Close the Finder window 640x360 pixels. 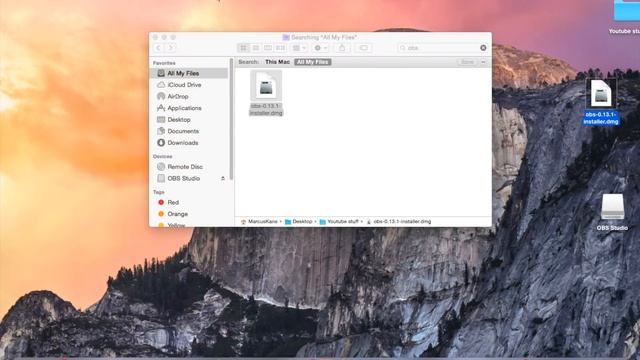pyautogui.click(x=155, y=37)
